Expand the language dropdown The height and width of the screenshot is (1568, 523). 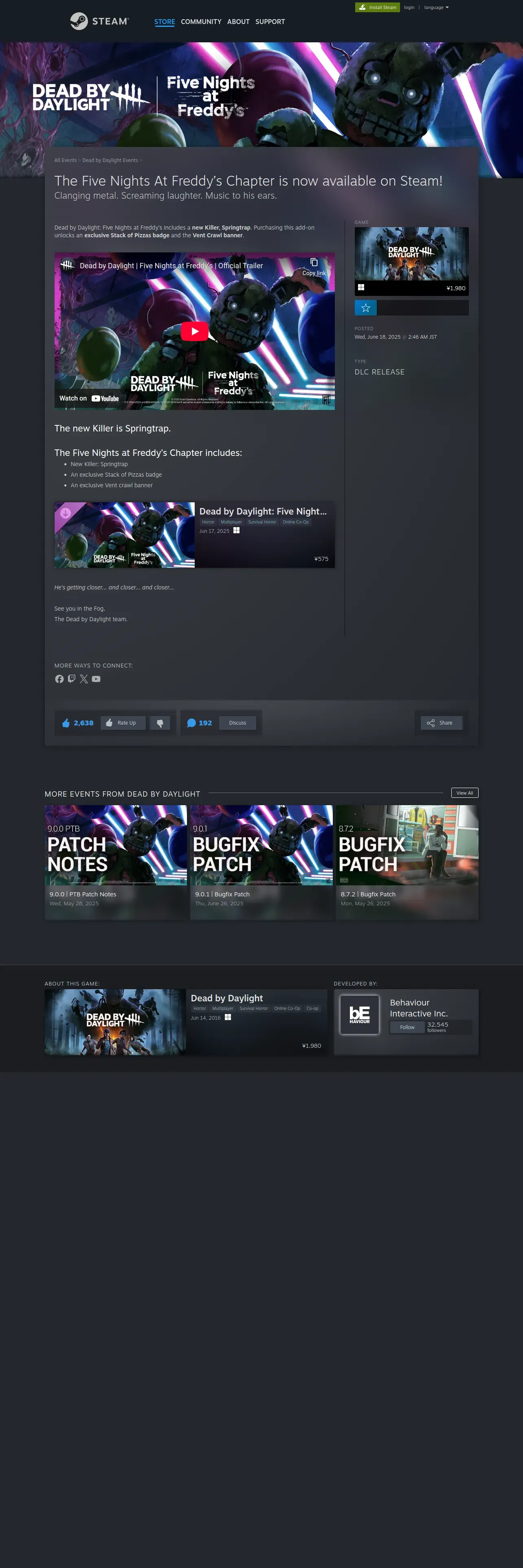(x=436, y=7)
